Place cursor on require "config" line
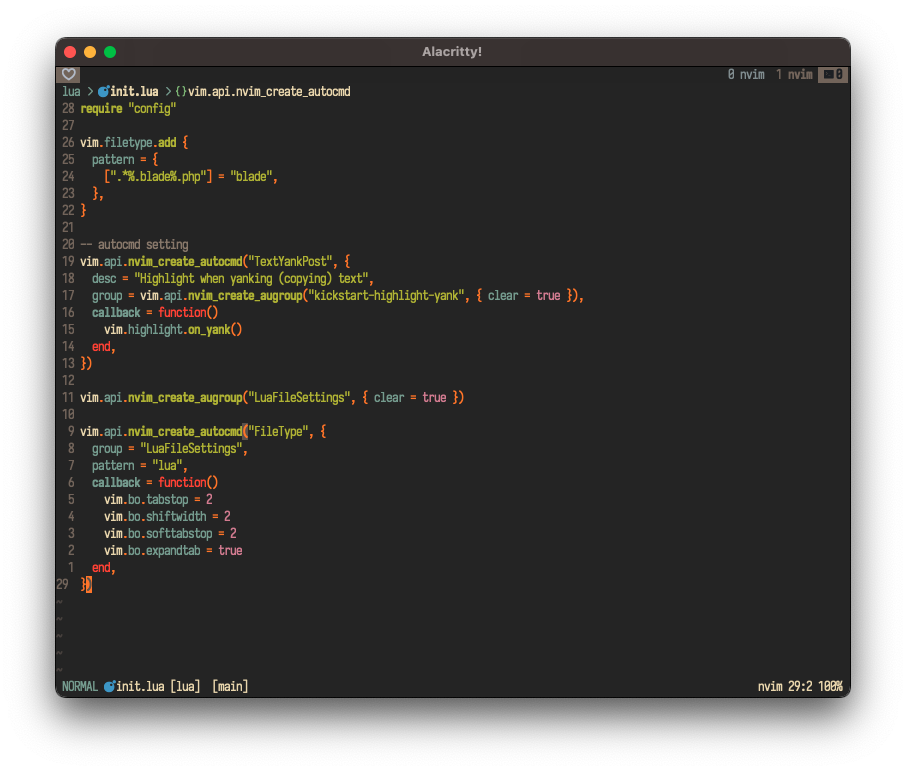Viewport: 906px width, 771px height. tap(128, 109)
